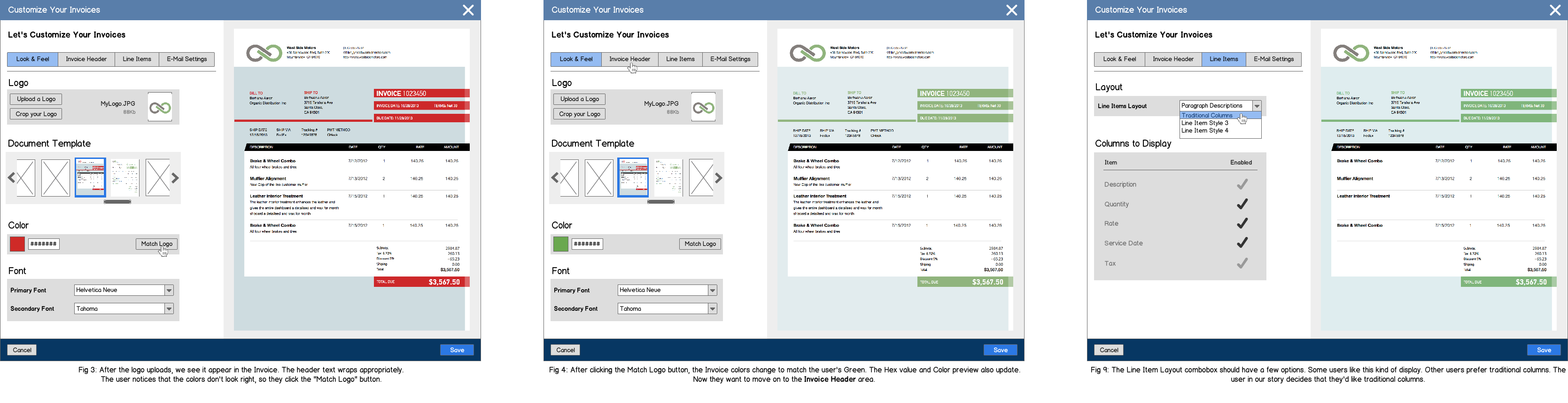The height and width of the screenshot is (403, 1568).
Task: Open E-Mail Settings tab in Fig 9 window
Action: click(1274, 59)
